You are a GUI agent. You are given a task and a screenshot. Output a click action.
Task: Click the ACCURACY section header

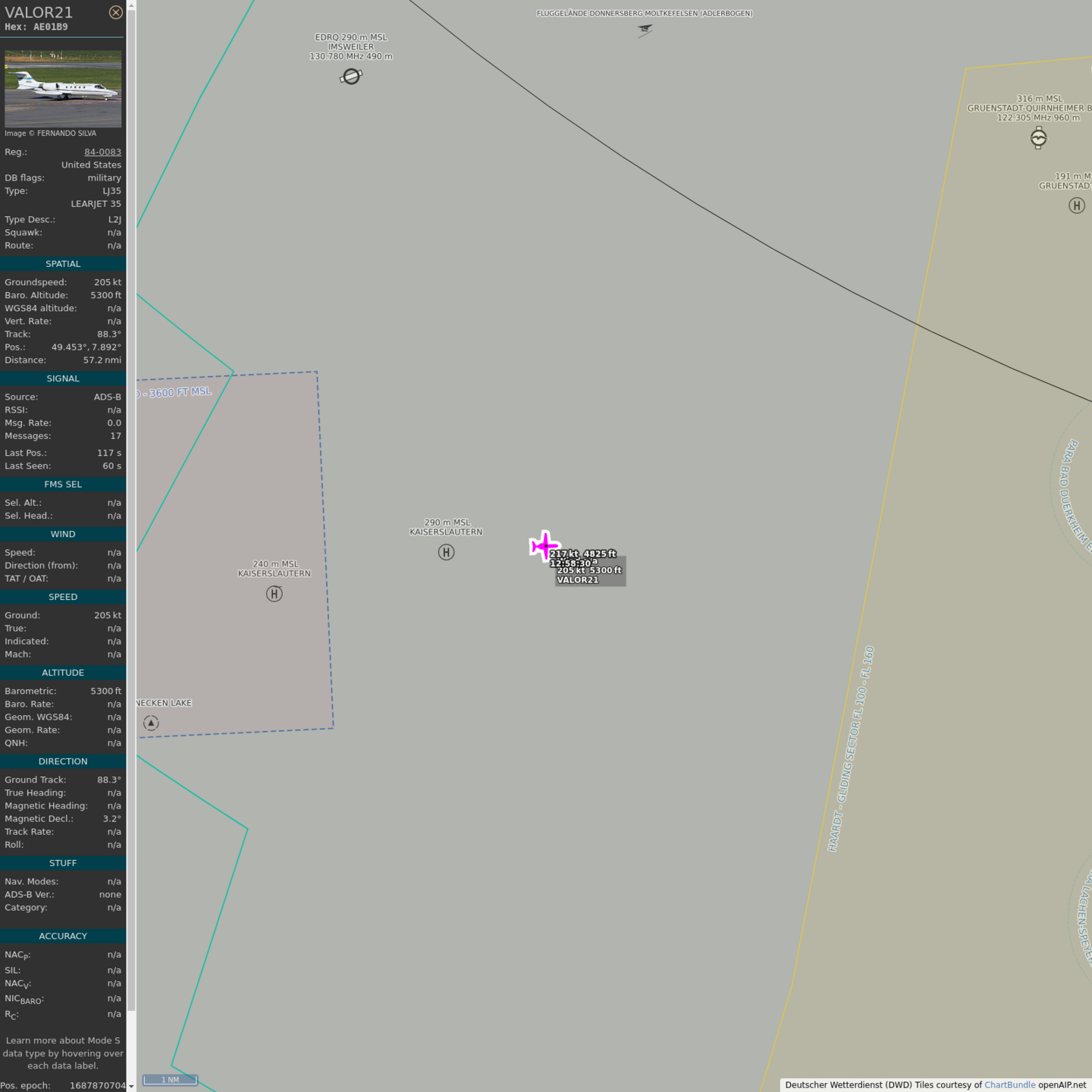63,936
